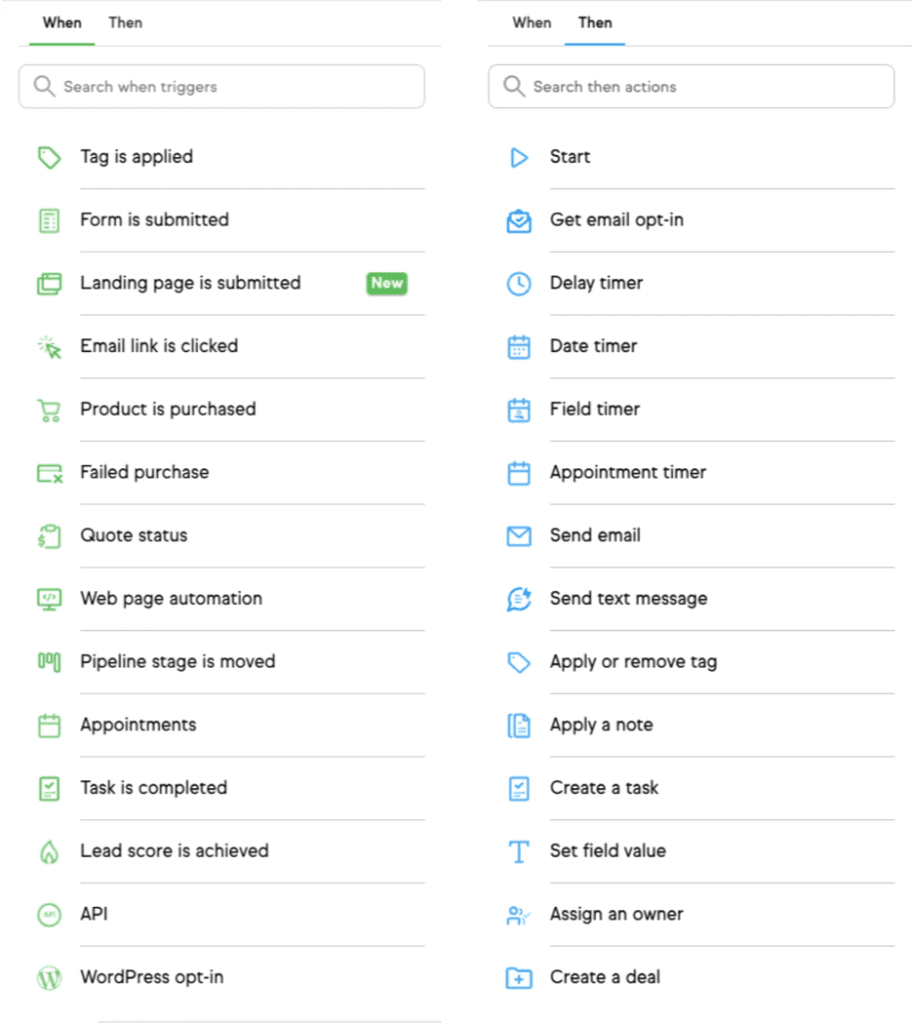Image resolution: width=913 pixels, height=1024 pixels.
Task: Click the shopping cart icon for Product is purchased
Action: tap(49, 409)
